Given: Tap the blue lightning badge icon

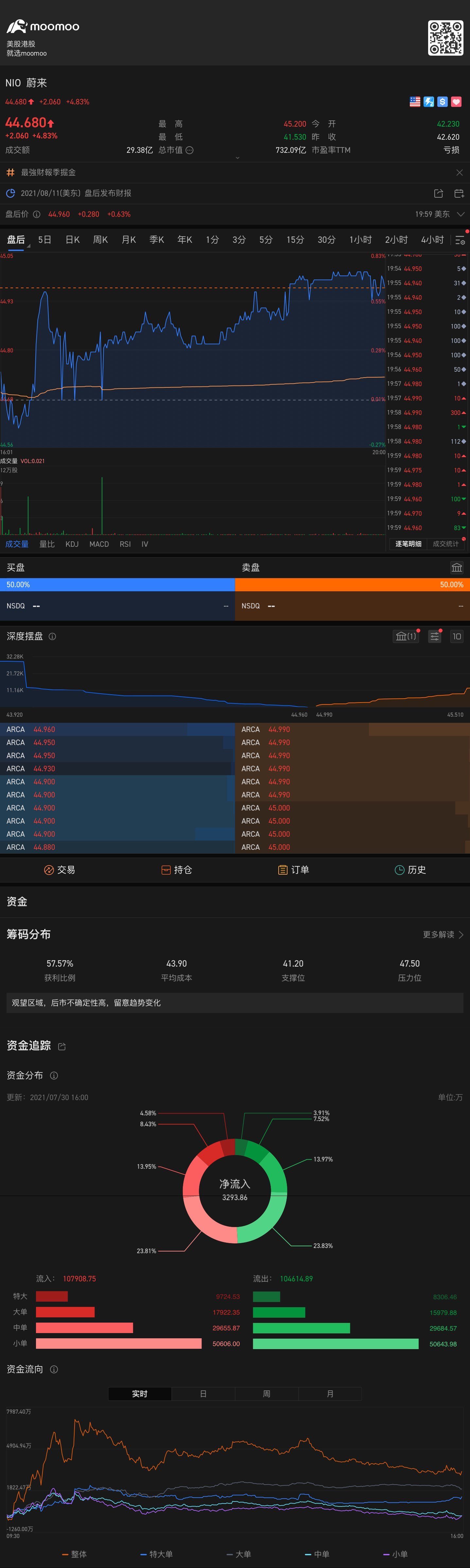Looking at the screenshot, I should tap(428, 102).
